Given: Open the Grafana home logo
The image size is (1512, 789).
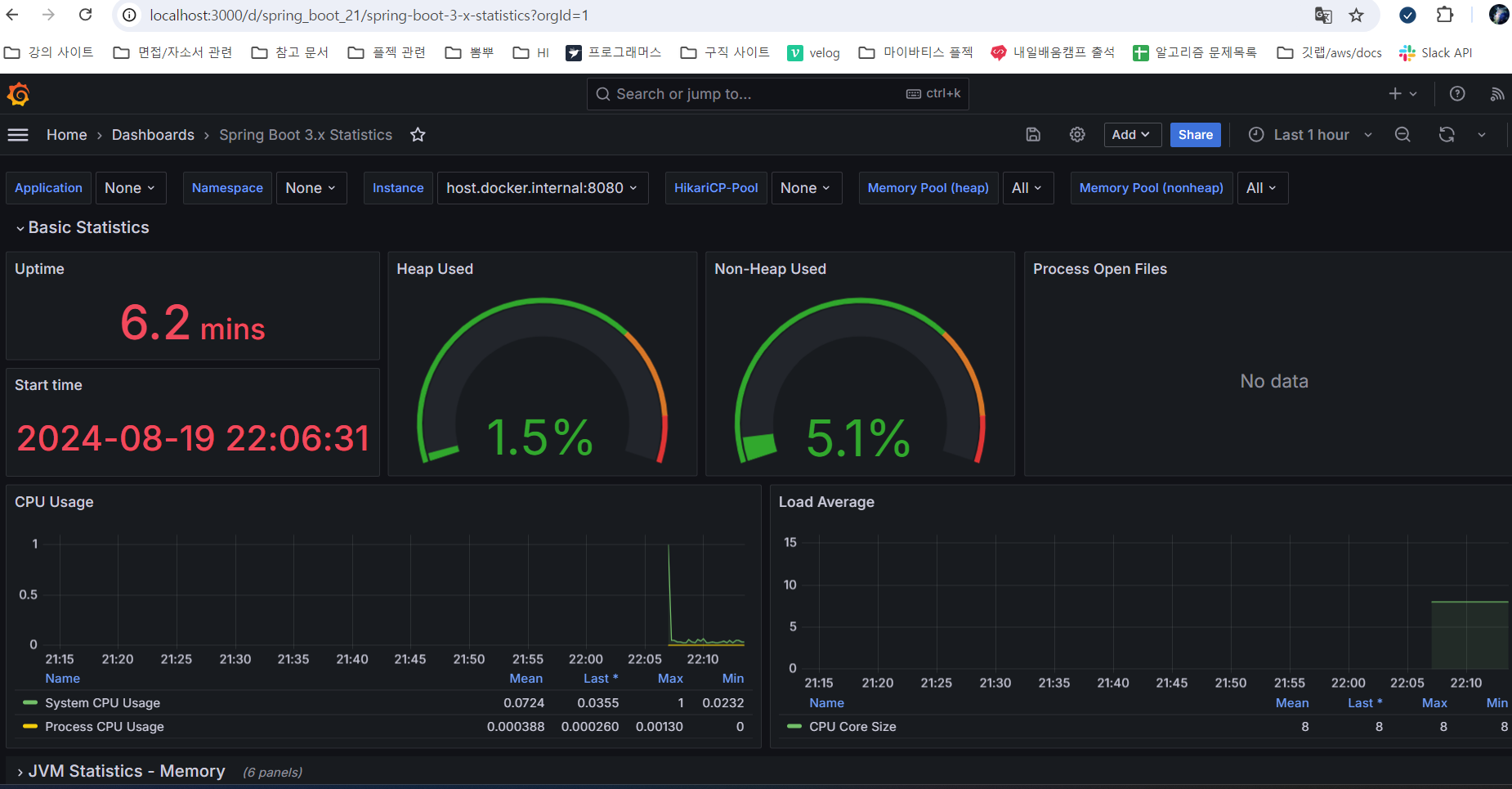Looking at the screenshot, I should [x=18, y=94].
